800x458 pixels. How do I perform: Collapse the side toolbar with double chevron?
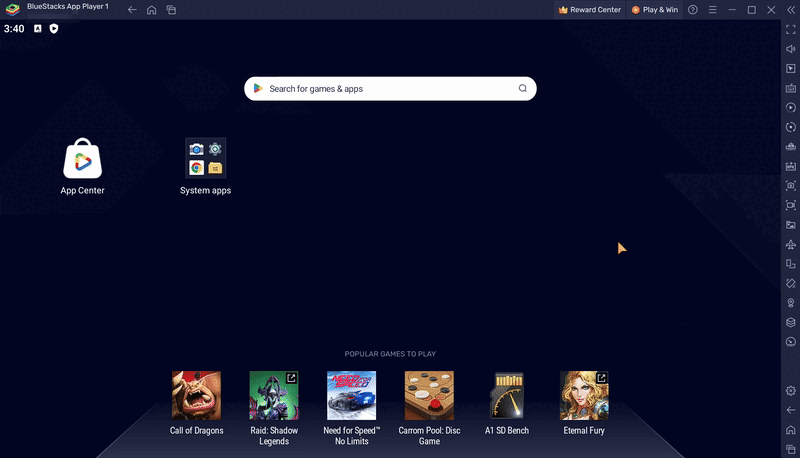(x=791, y=10)
